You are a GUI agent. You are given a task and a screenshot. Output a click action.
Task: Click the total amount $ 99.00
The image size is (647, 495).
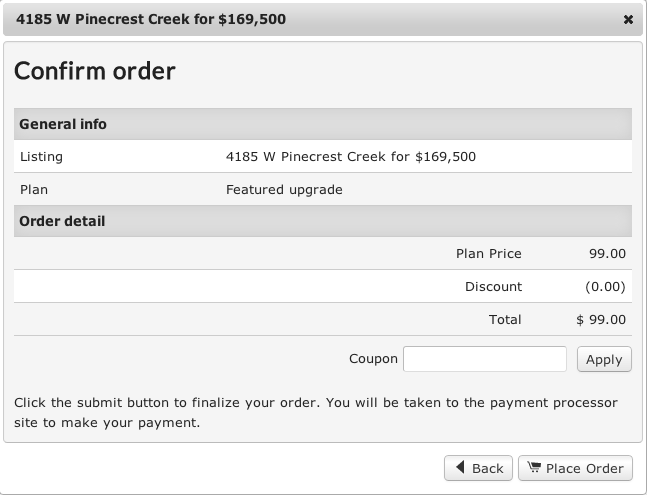click(x=601, y=320)
